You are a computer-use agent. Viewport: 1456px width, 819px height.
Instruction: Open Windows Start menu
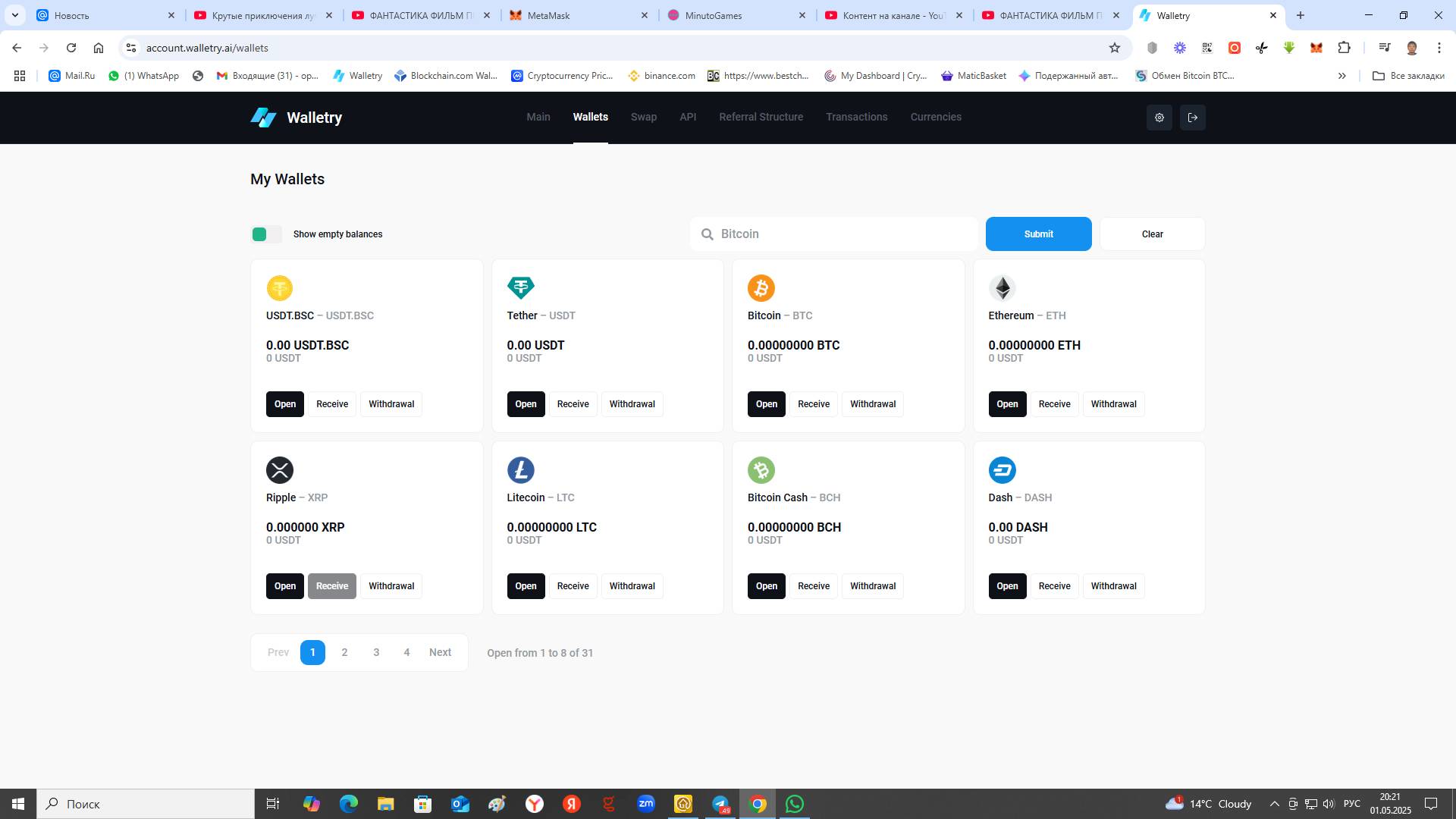point(18,804)
